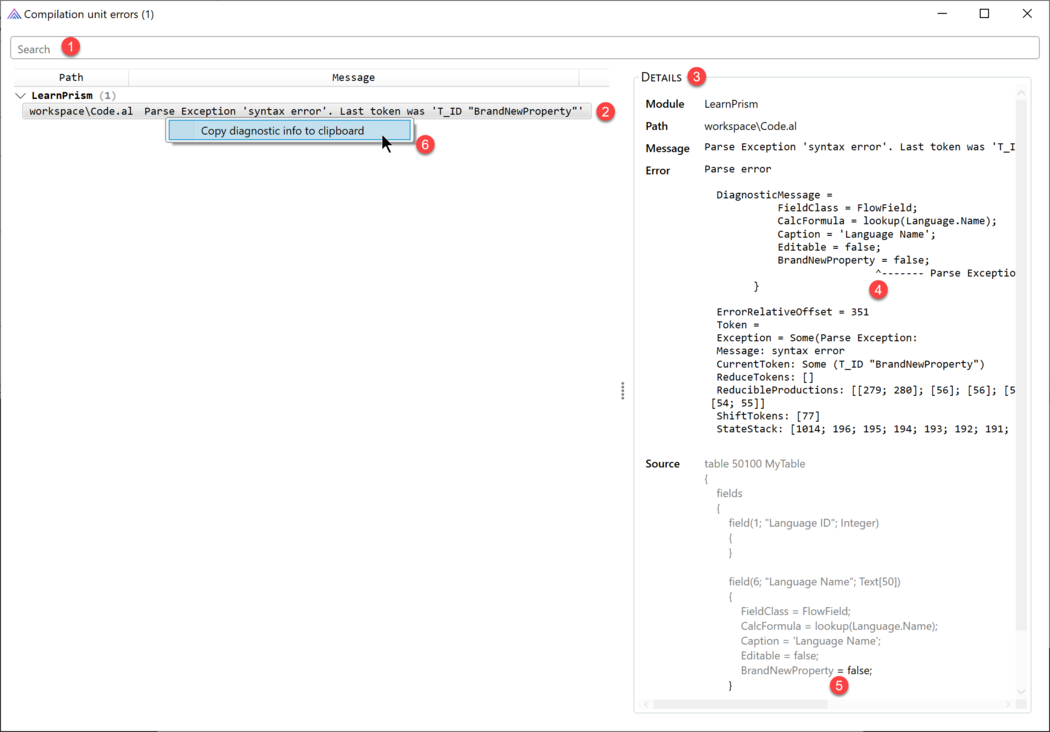Click the 'CurrentToken: Some (T_ID "BrandNewProperty")' line
Screen dimensions: 1050x732
click(850, 364)
